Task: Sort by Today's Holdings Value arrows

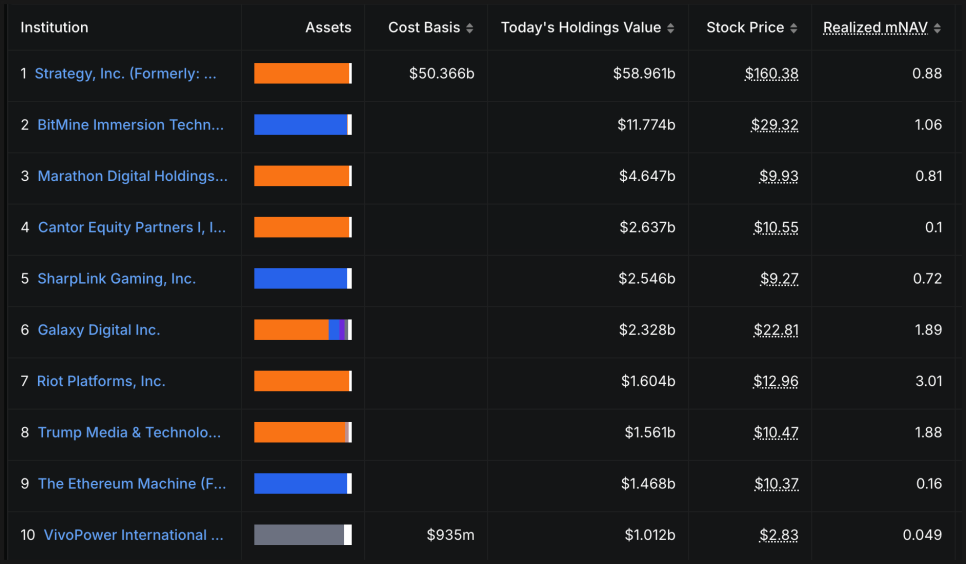Action: tap(671, 28)
